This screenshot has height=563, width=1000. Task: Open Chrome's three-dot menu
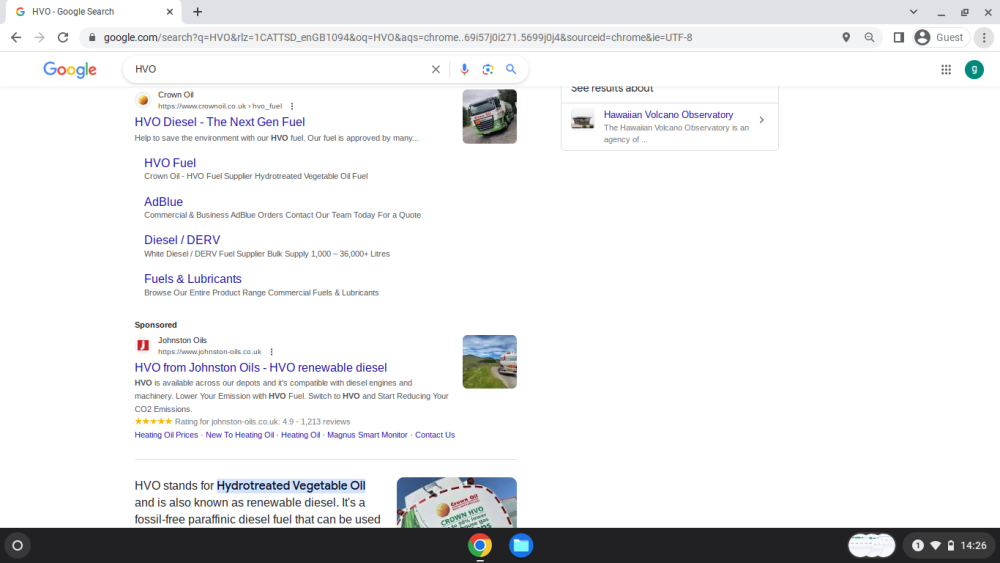[984, 38]
